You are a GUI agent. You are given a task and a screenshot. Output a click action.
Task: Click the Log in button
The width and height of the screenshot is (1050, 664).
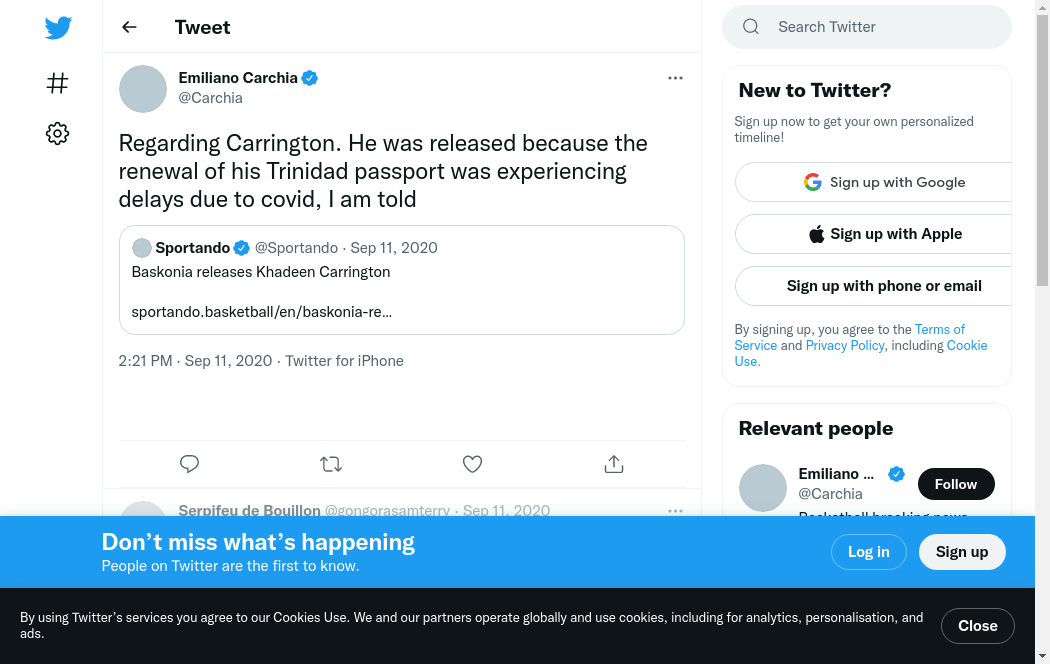[868, 552]
